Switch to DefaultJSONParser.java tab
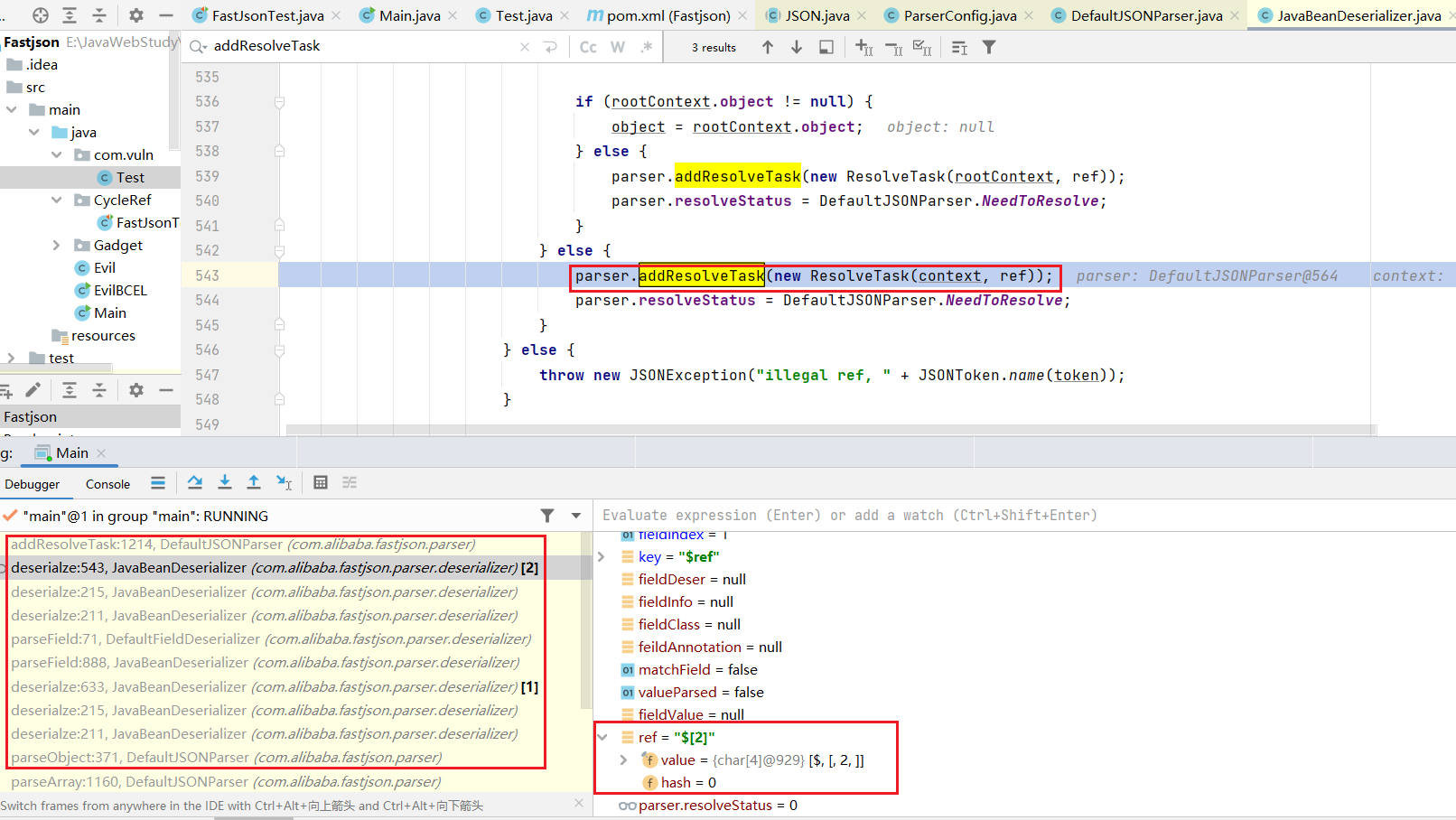 (1146, 15)
